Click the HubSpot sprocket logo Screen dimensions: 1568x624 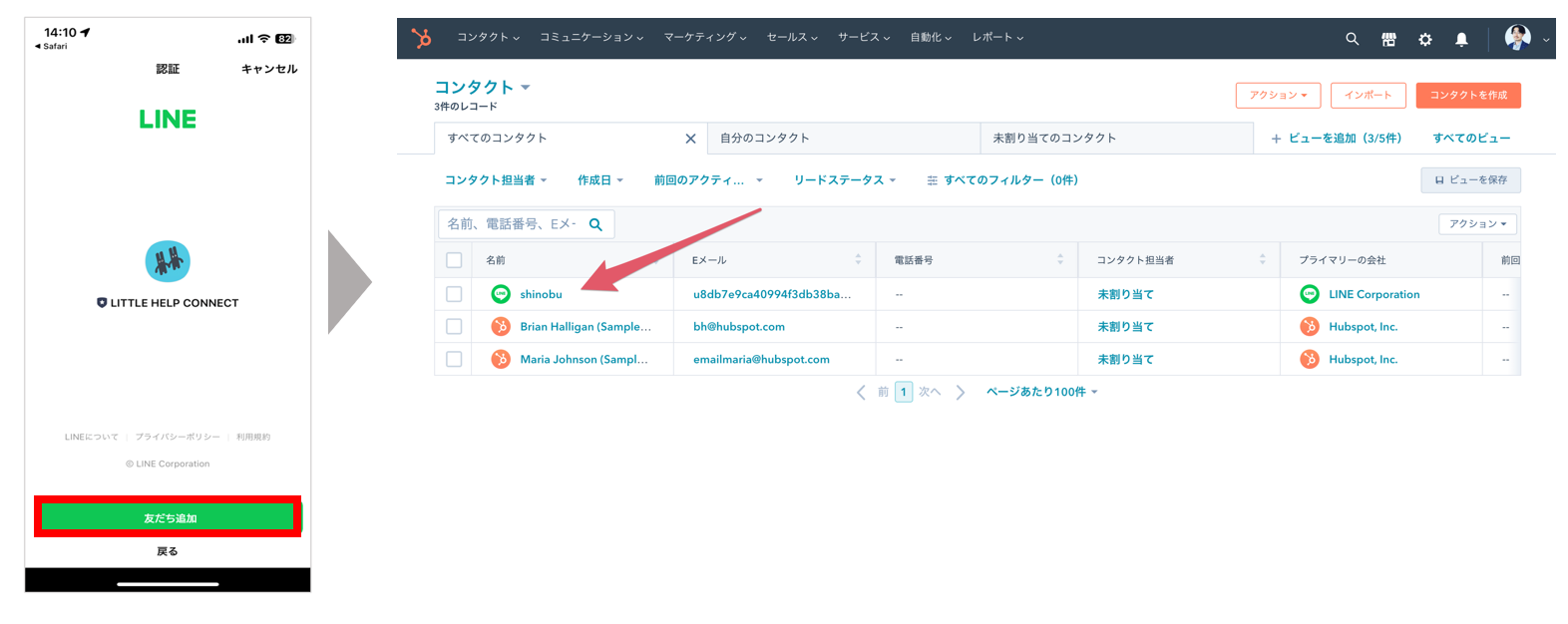click(x=422, y=38)
